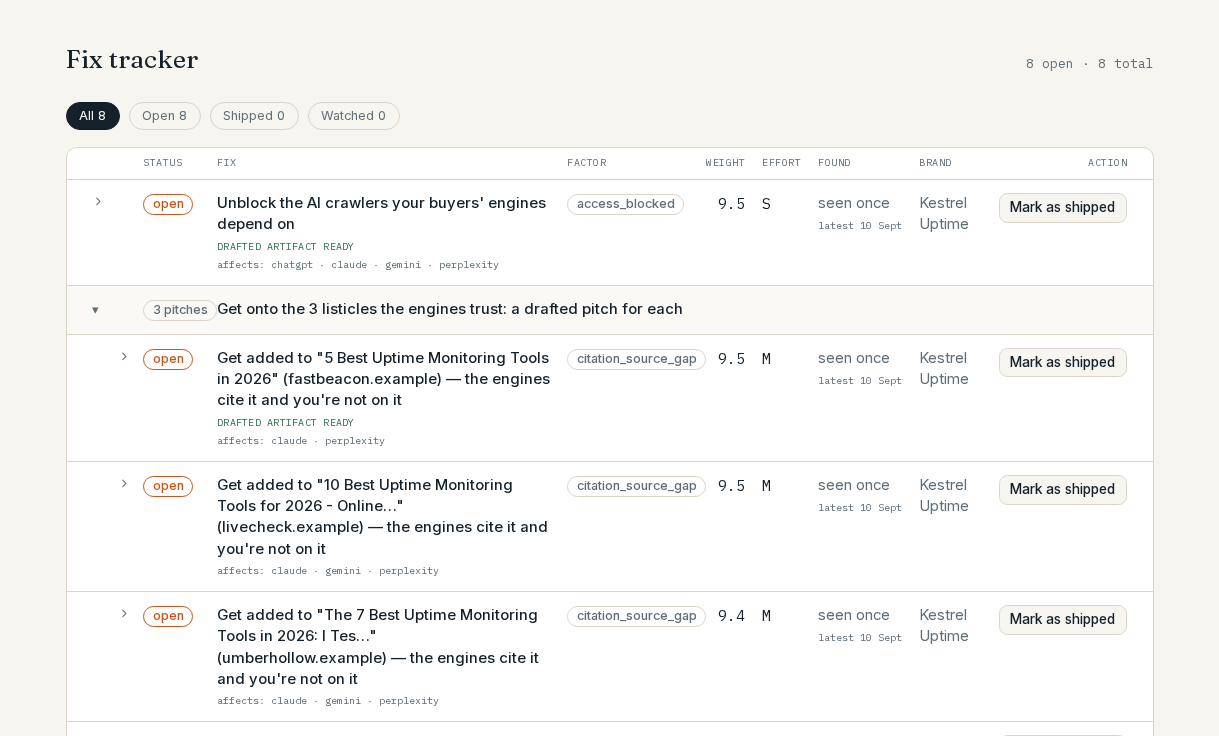This screenshot has height=736, width=1219.
Task: Click citation_source_gap tag in the livecheck row
Action: click(x=636, y=486)
